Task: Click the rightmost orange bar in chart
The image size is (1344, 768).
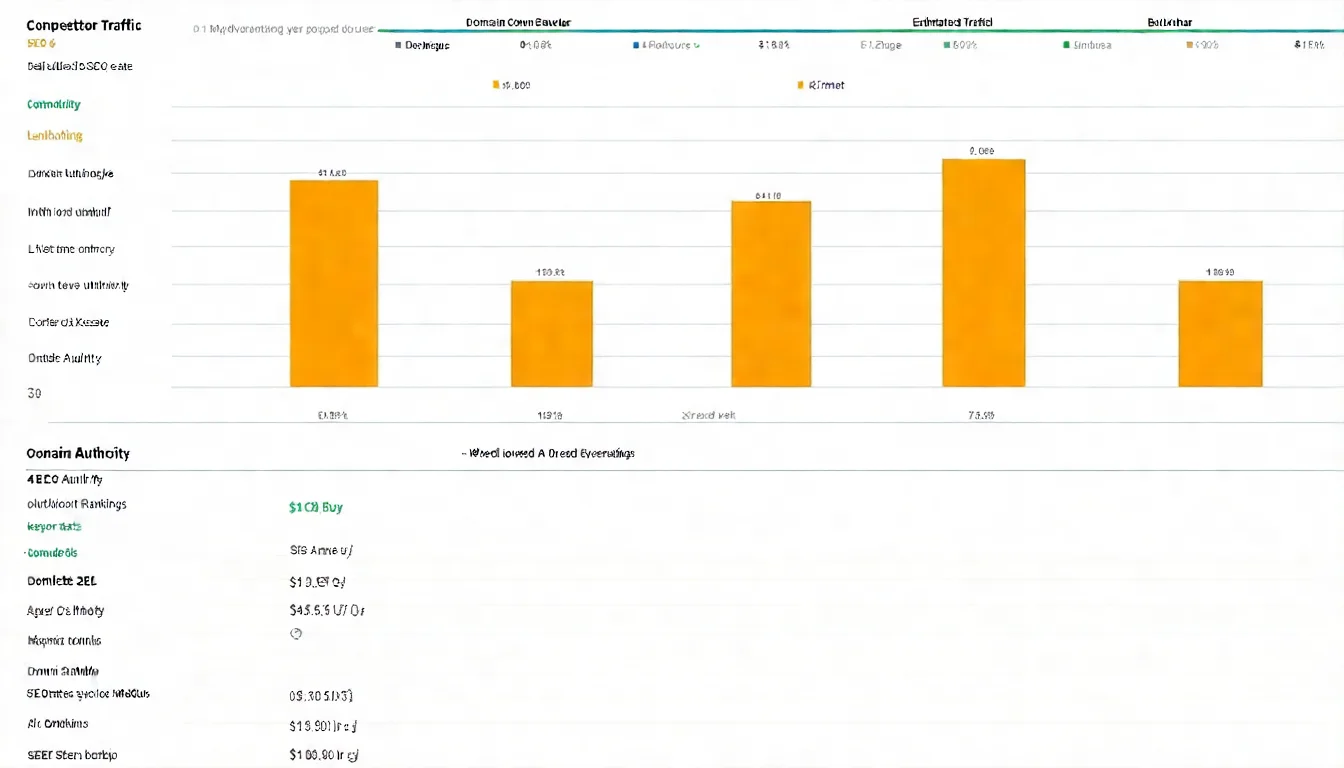Action: pyautogui.click(x=1220, y=333)
